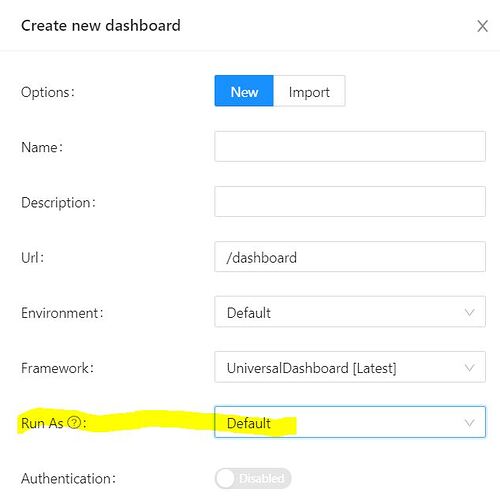Click the Run As help question-mark icon

tap(74, 422)
